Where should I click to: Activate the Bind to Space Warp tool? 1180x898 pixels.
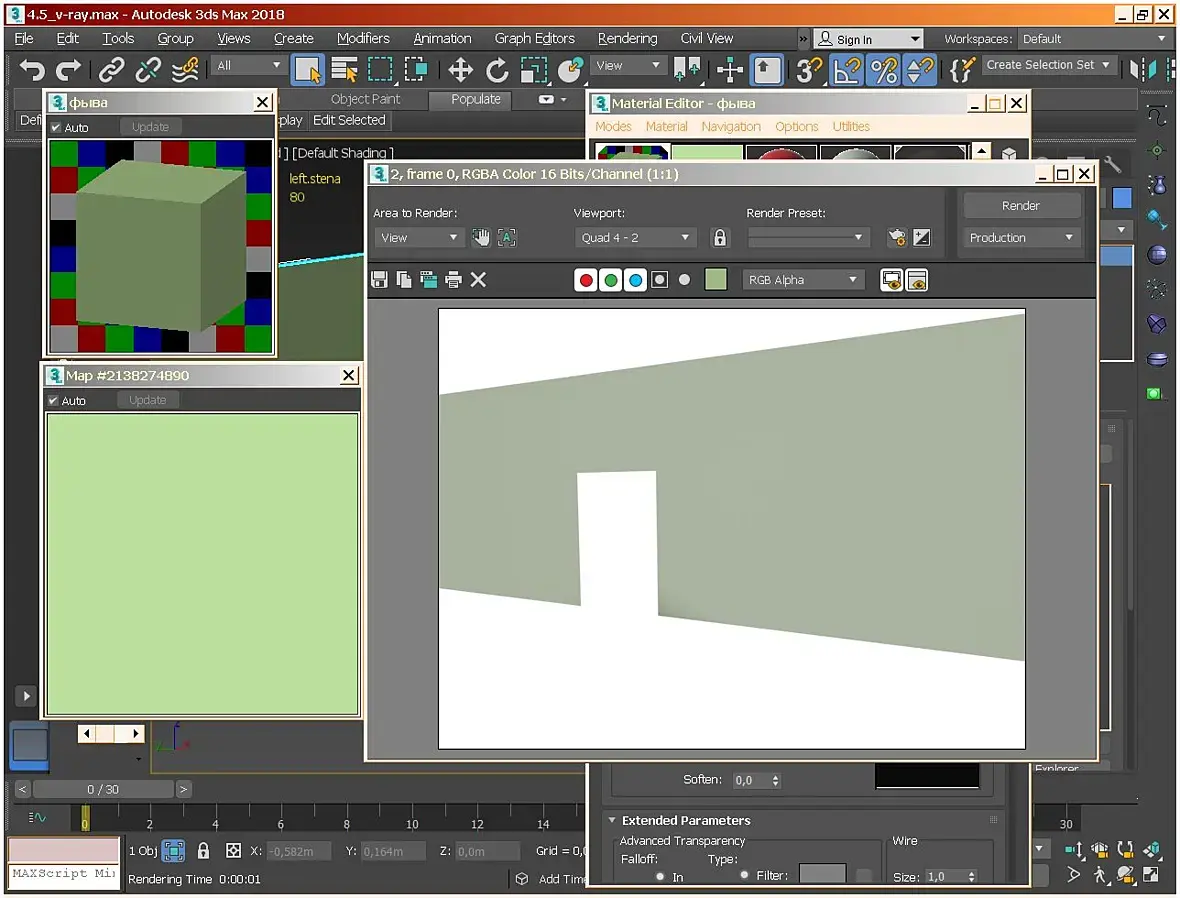185,70
